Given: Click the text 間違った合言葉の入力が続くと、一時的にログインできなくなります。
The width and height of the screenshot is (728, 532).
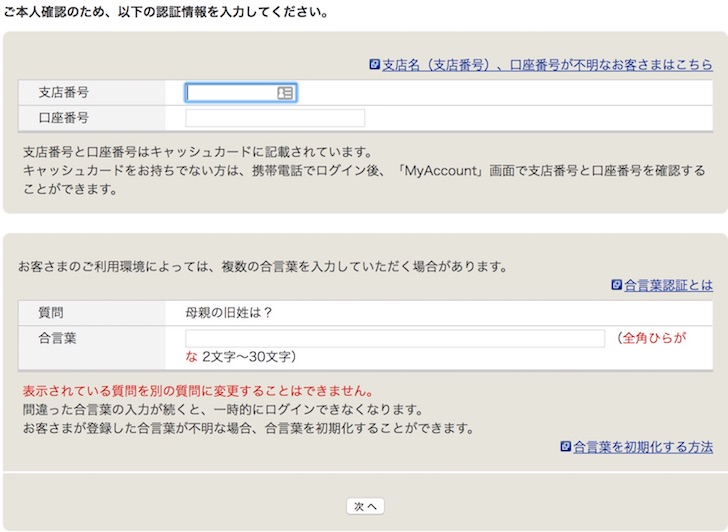Looking at the screenshot, I should pos(223,409).
